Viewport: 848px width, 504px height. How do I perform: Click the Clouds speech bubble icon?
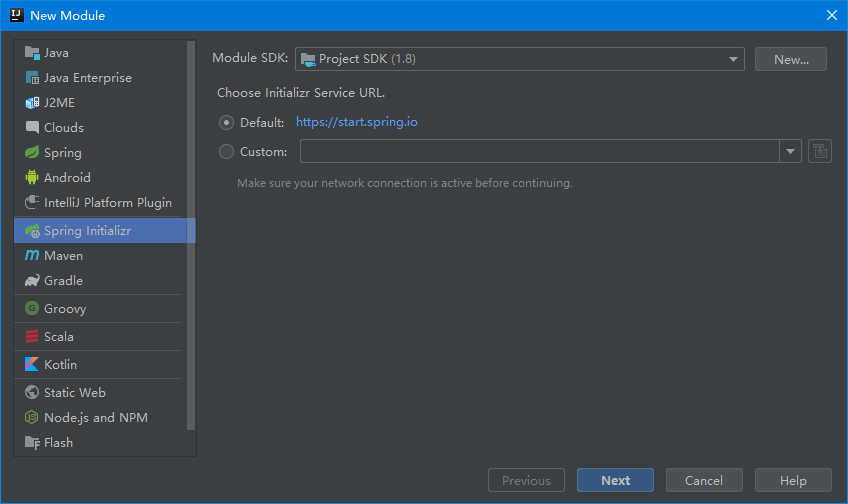[x=32, y=128]
